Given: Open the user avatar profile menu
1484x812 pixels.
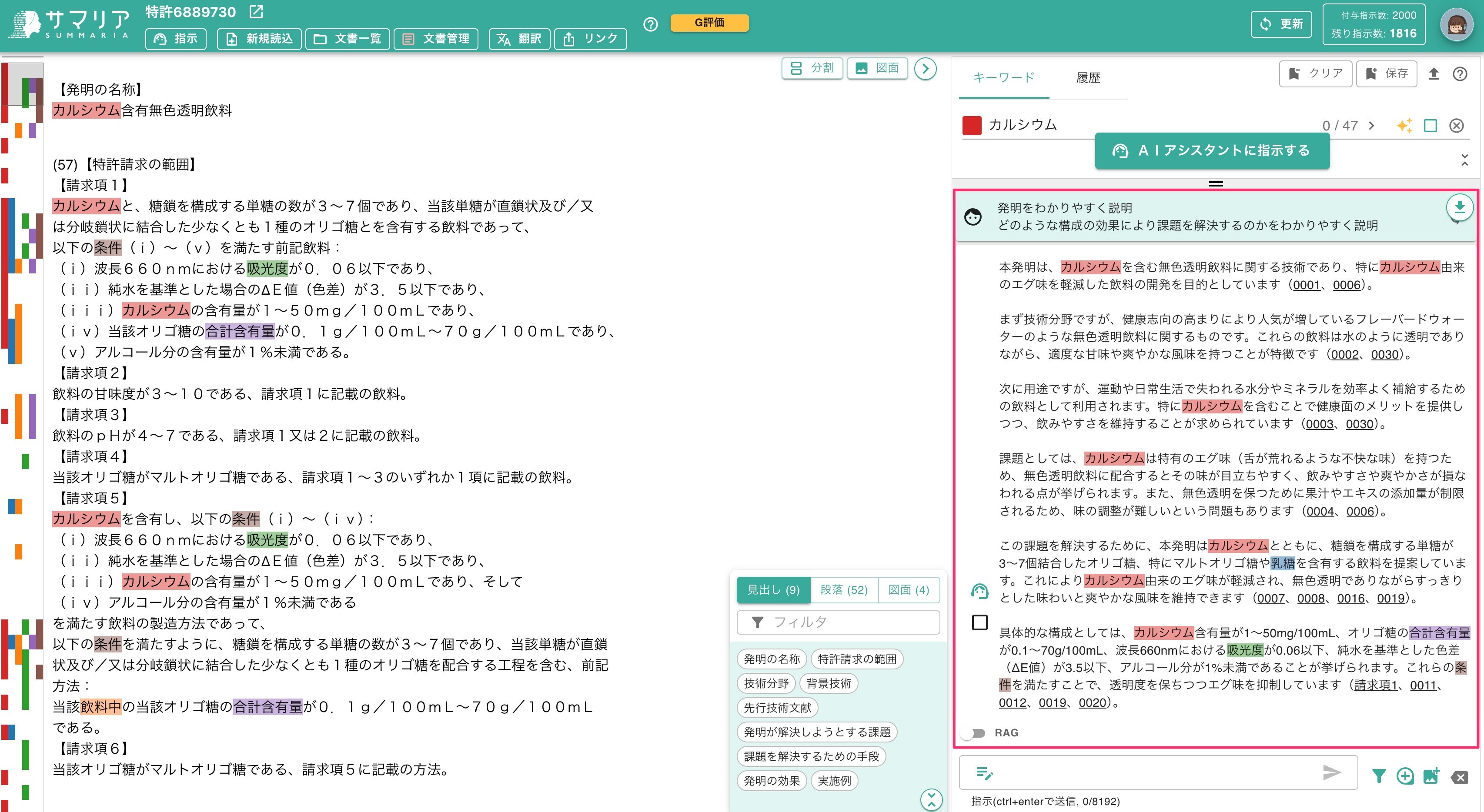Looking at the screenshot, I should coord(1456,24).
